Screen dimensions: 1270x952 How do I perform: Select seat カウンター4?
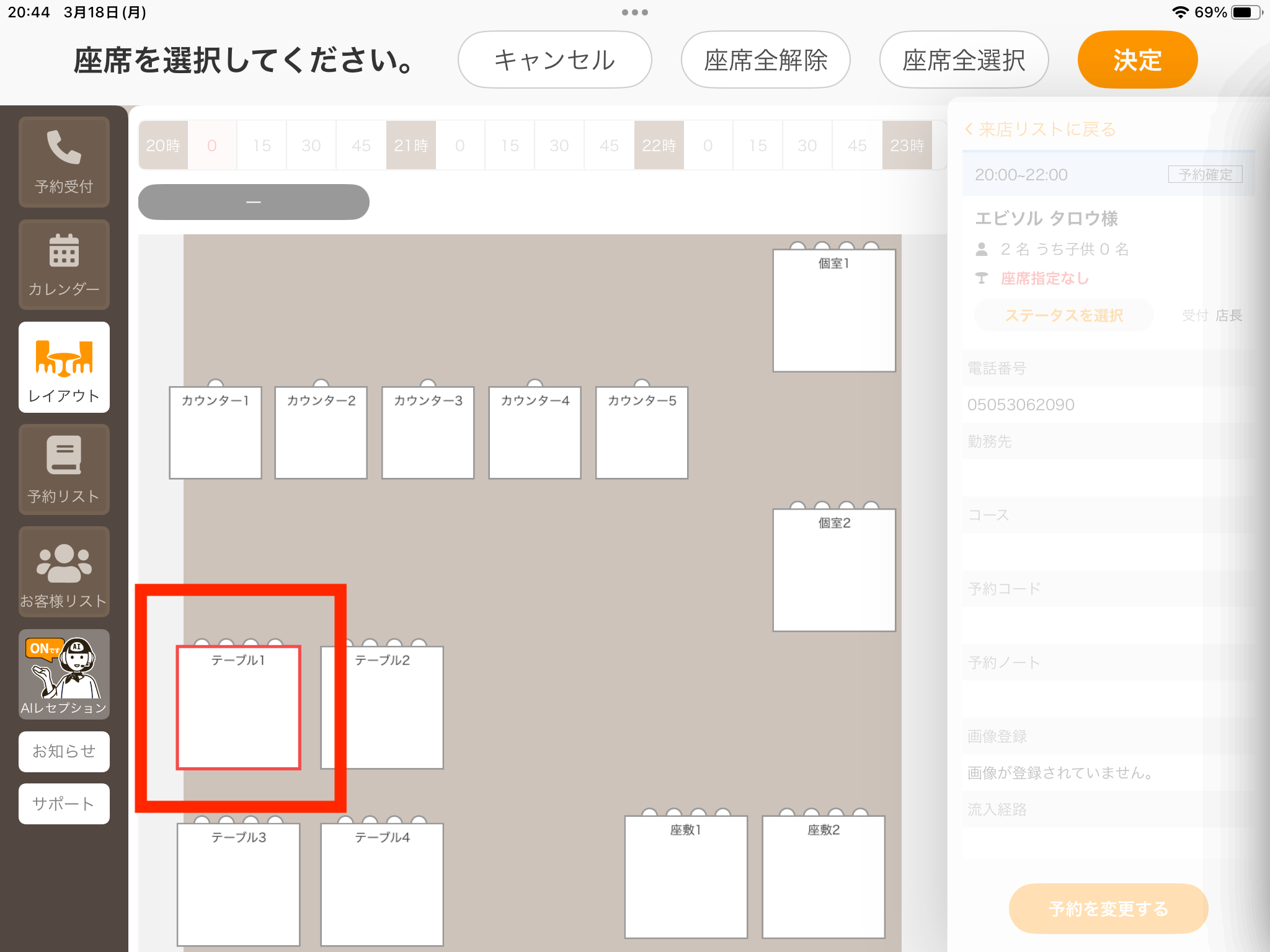tap(535, 433)
